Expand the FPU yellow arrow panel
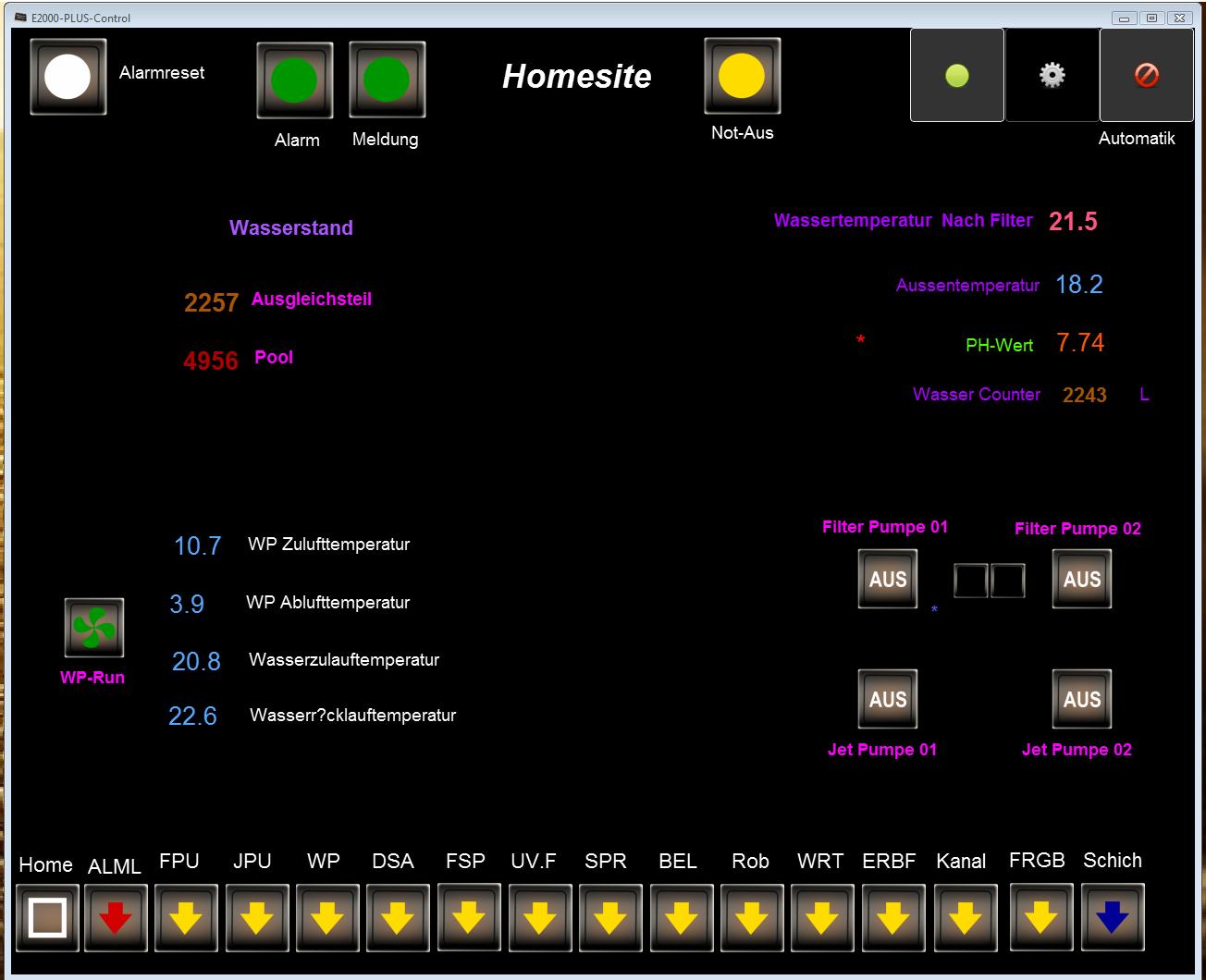 click(x=186, y=918)
